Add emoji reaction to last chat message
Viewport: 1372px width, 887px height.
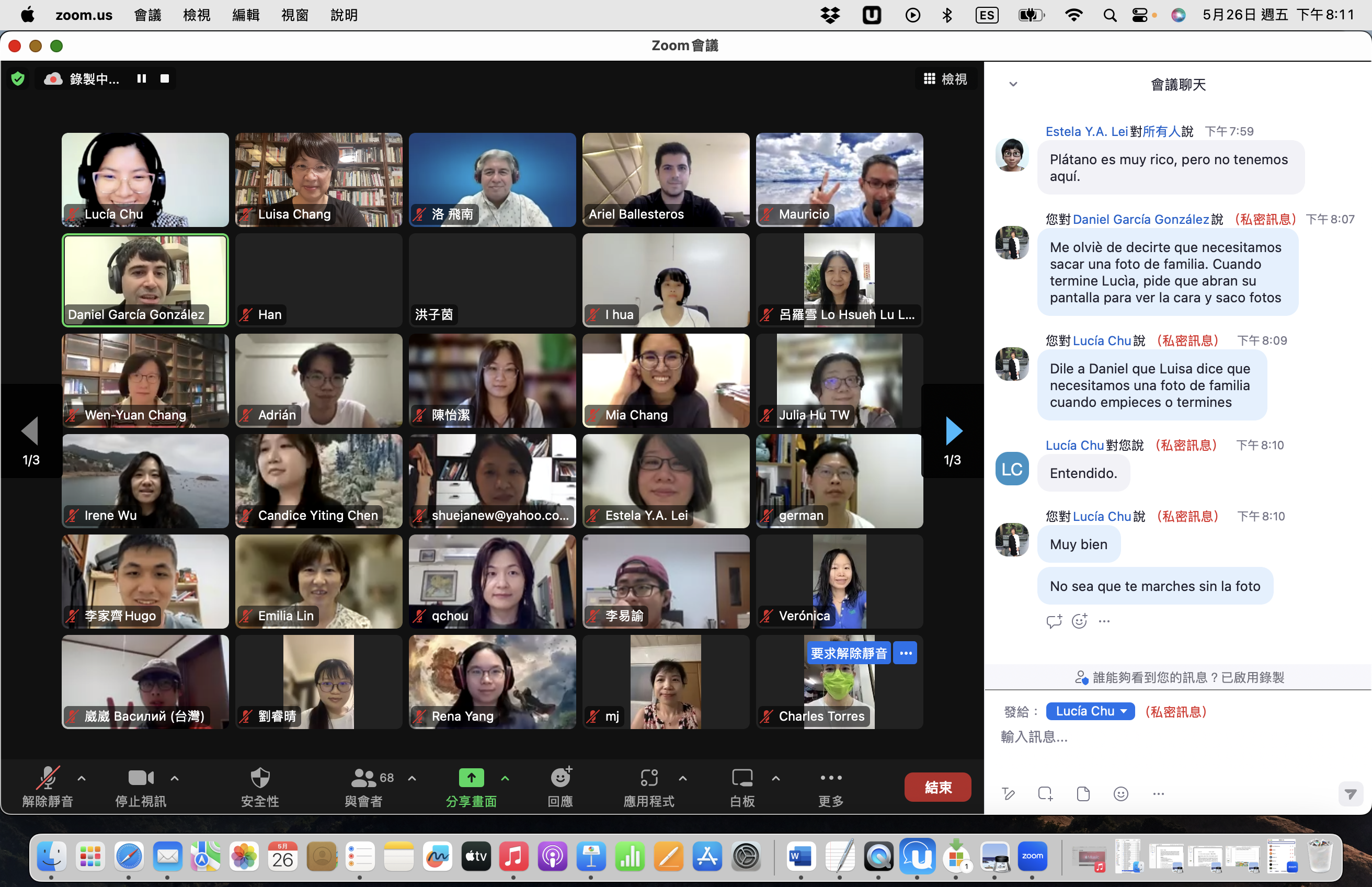tap(1080, 621)
